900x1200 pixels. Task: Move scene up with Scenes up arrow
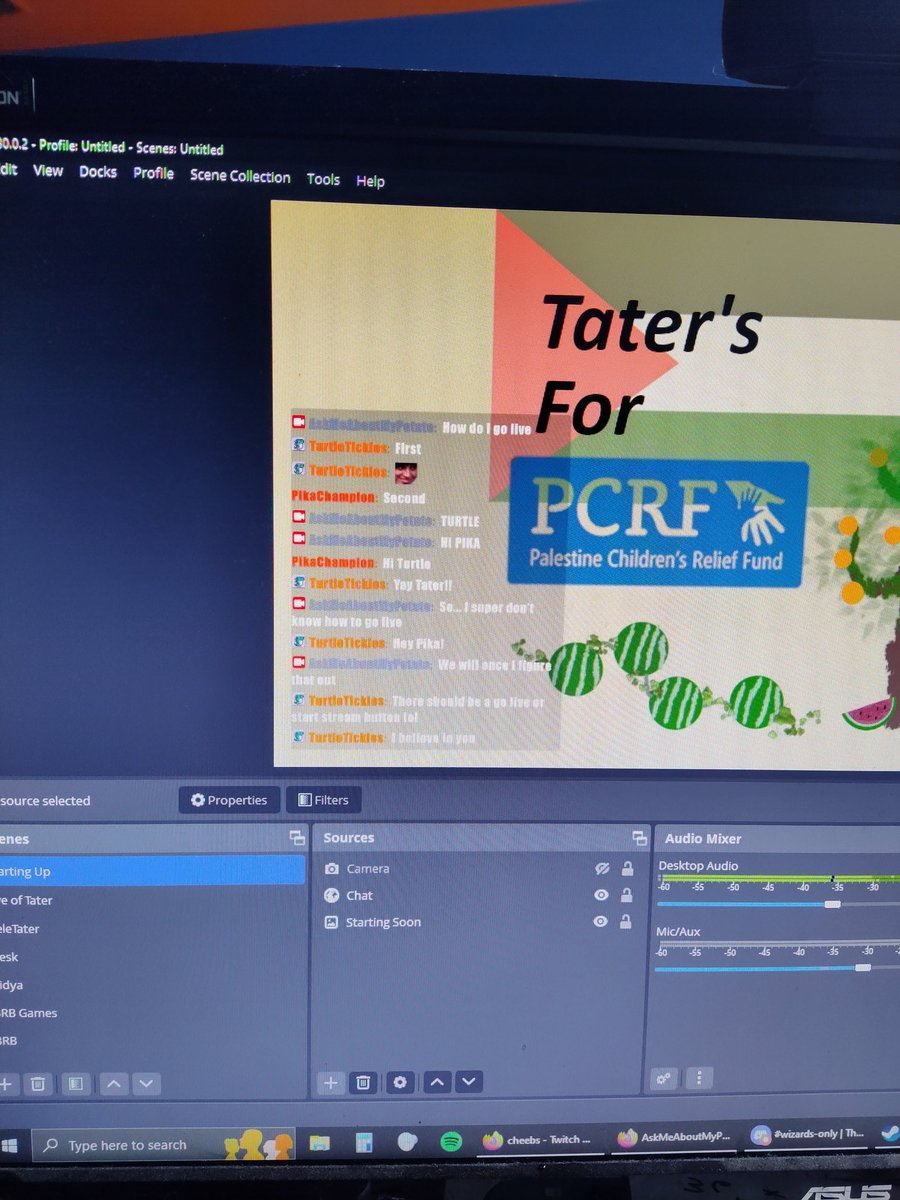(x=113, y=1083)
